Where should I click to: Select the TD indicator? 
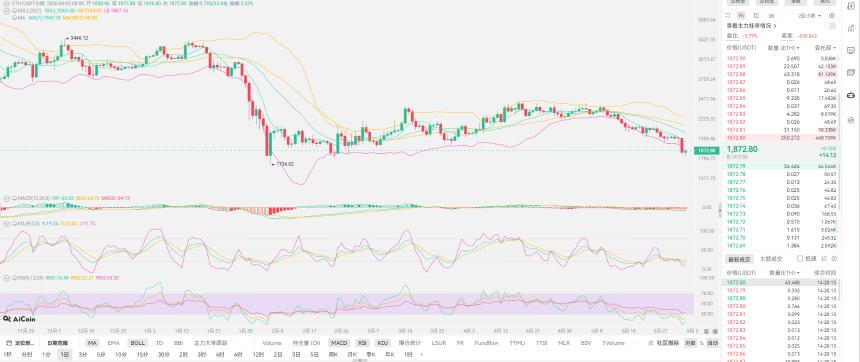[x=159, y=343]
